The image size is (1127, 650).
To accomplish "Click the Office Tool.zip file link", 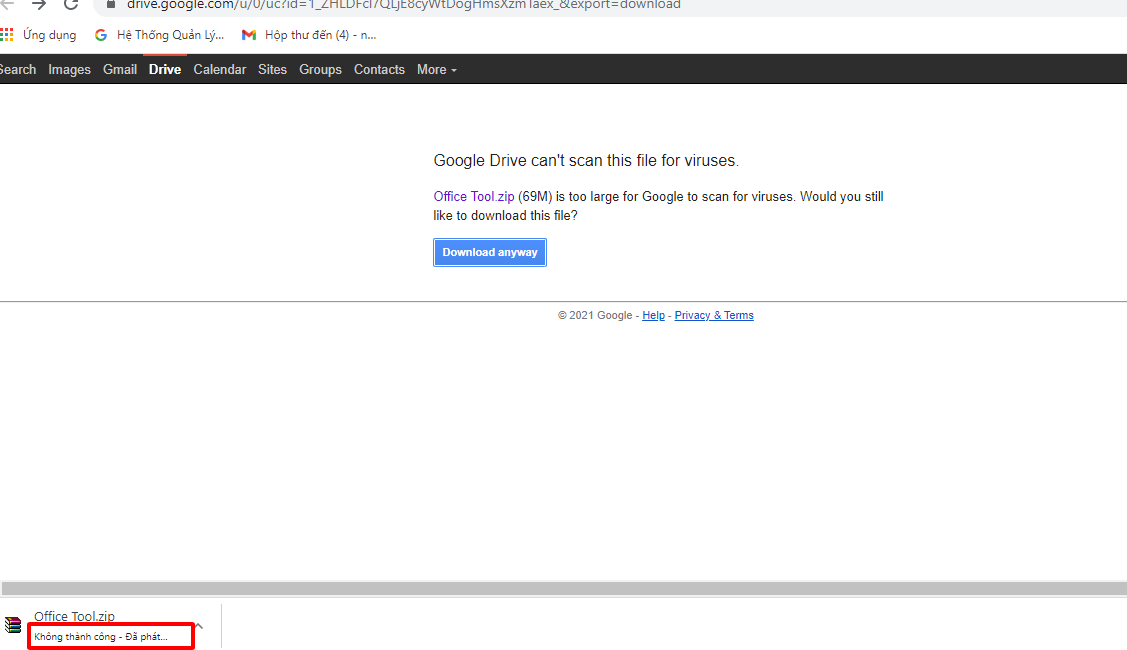I will (474, 196).
